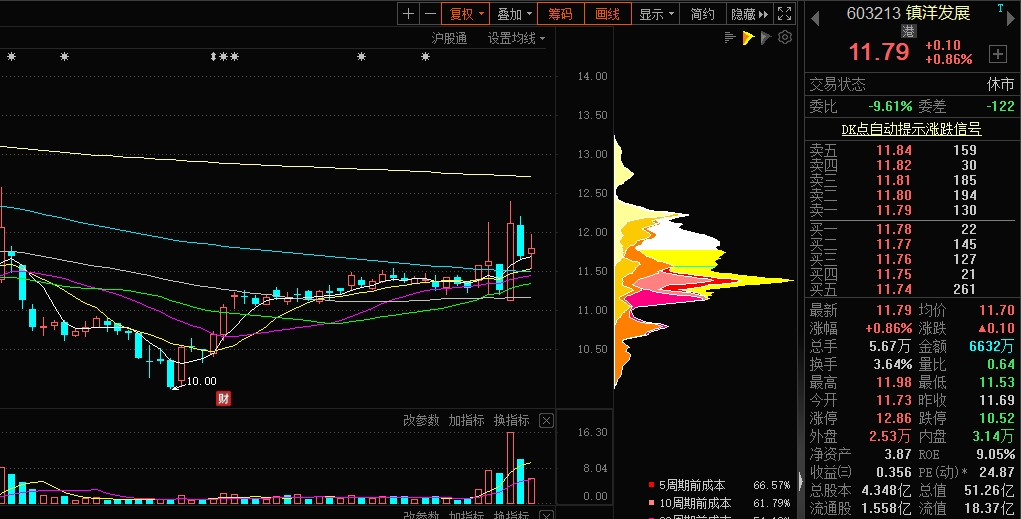Toggle the 筹码 chip distribution view

560,14
